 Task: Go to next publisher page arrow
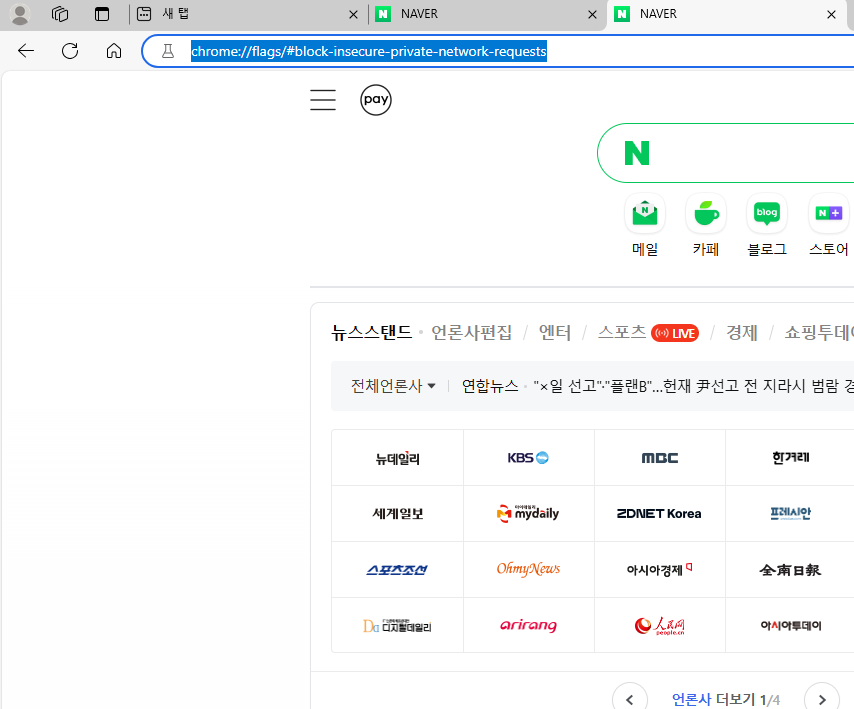(x=822, y=699)
